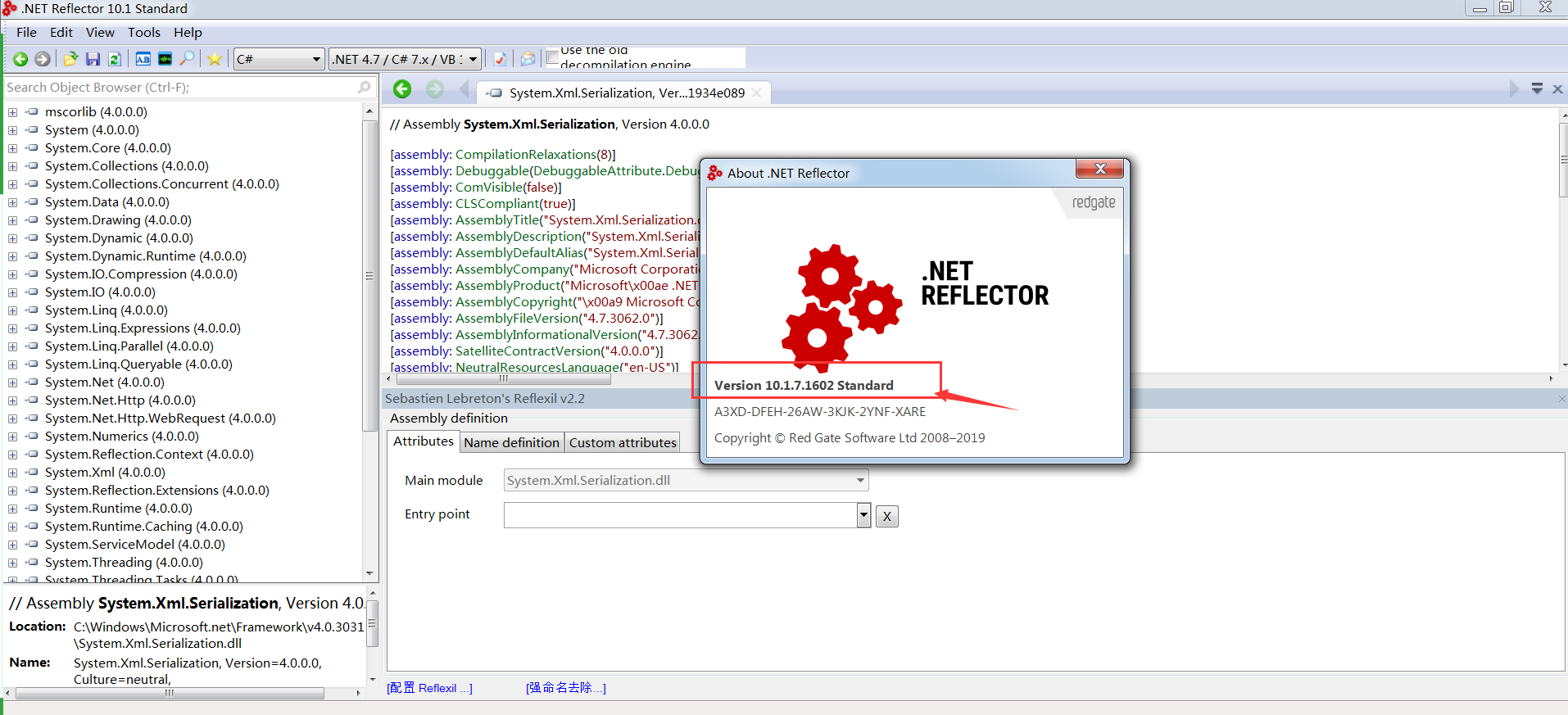Image resolution: width=1568 pixels, height=715 pixels.
Task: Switch to the Attributes tab
Action: tap(423, 441)
